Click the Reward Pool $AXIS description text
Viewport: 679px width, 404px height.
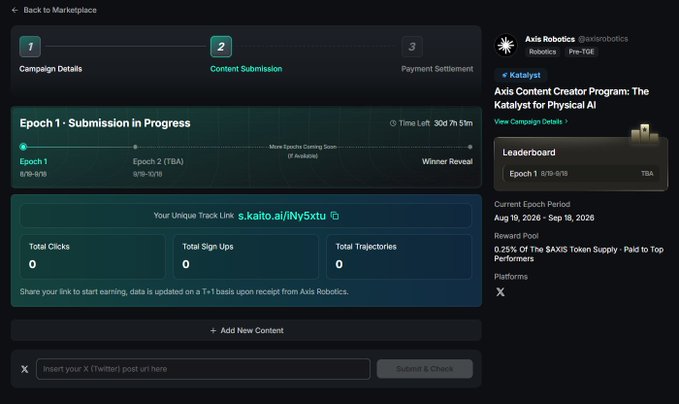point(579,254)
